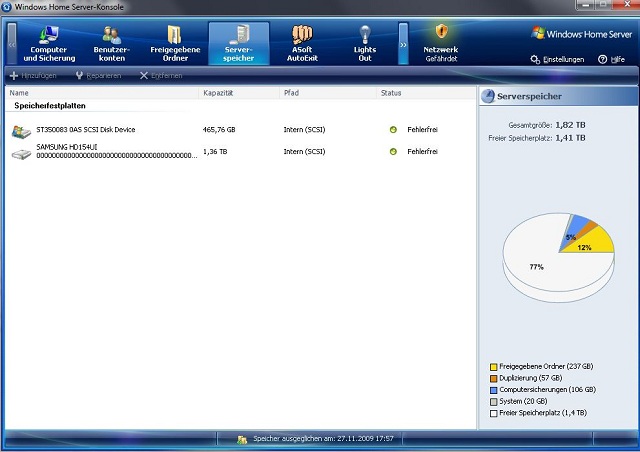Click the ST350083 system disk icon

21,131
